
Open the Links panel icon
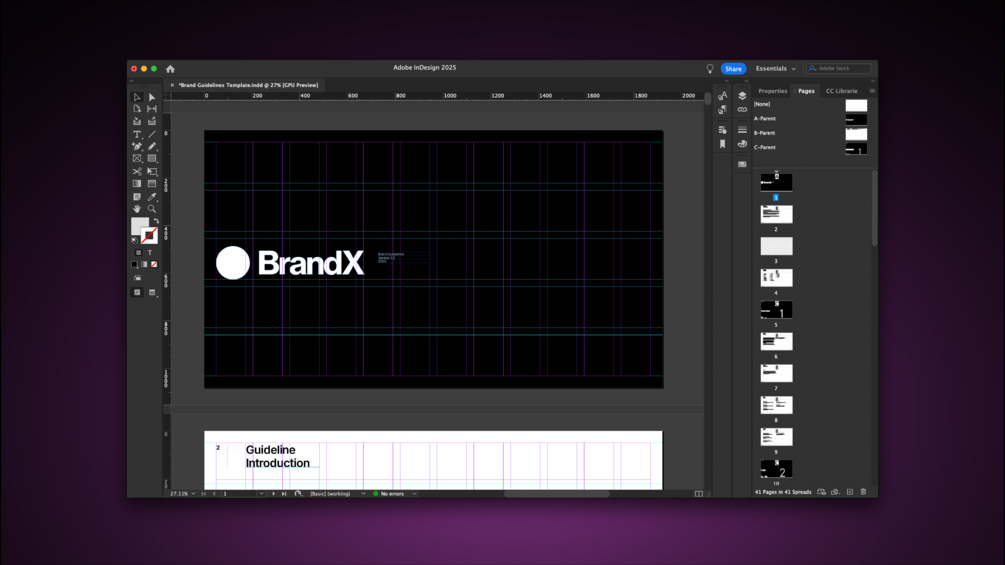point(742,110)
